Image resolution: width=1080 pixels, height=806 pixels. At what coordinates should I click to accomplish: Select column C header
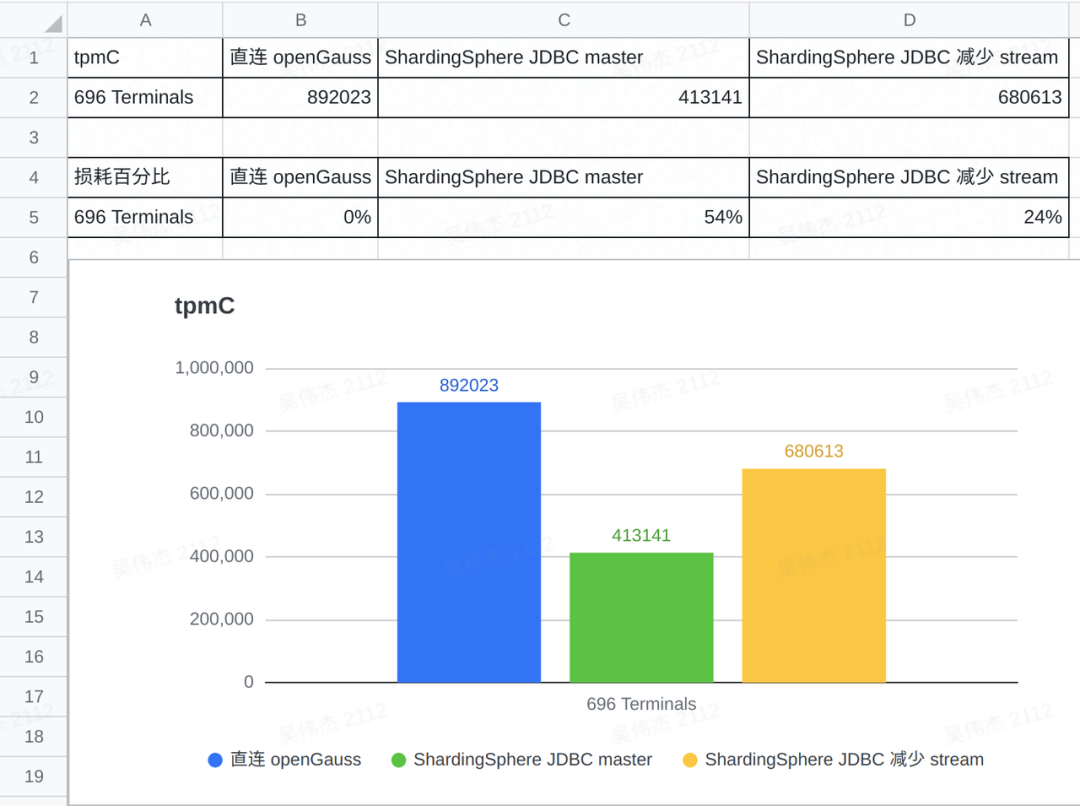tap(563, 20)
